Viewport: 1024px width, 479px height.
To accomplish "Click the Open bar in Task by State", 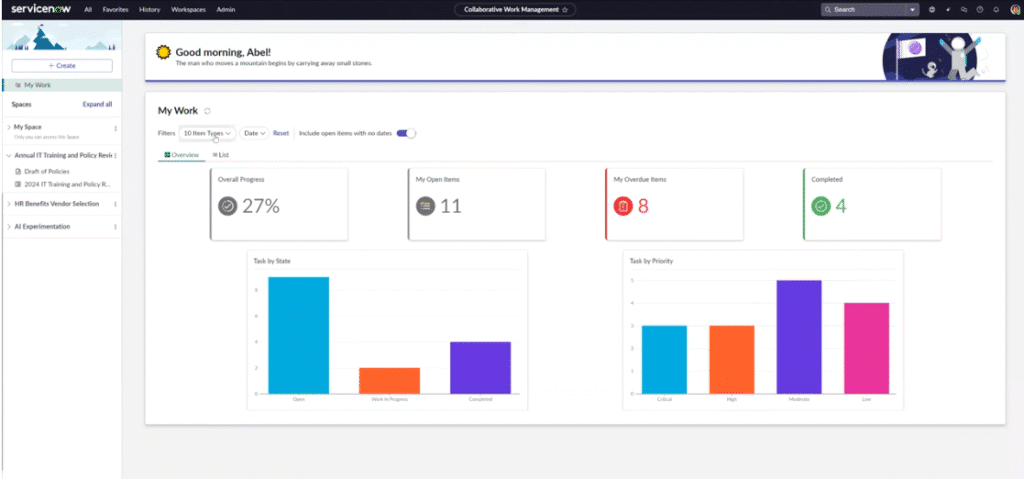I will [x=298, y=335].
